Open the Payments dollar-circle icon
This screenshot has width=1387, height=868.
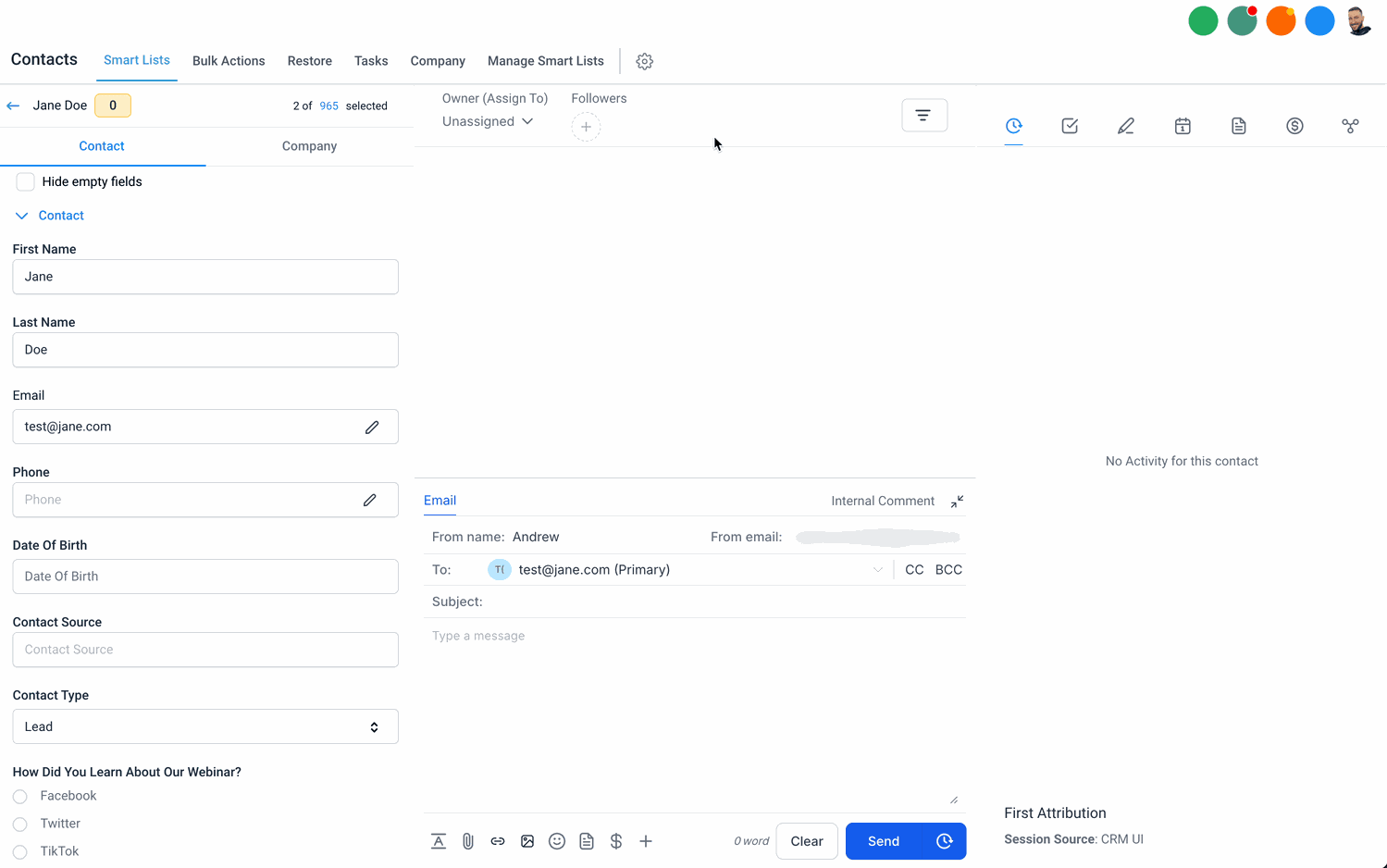click(1294, 126)
